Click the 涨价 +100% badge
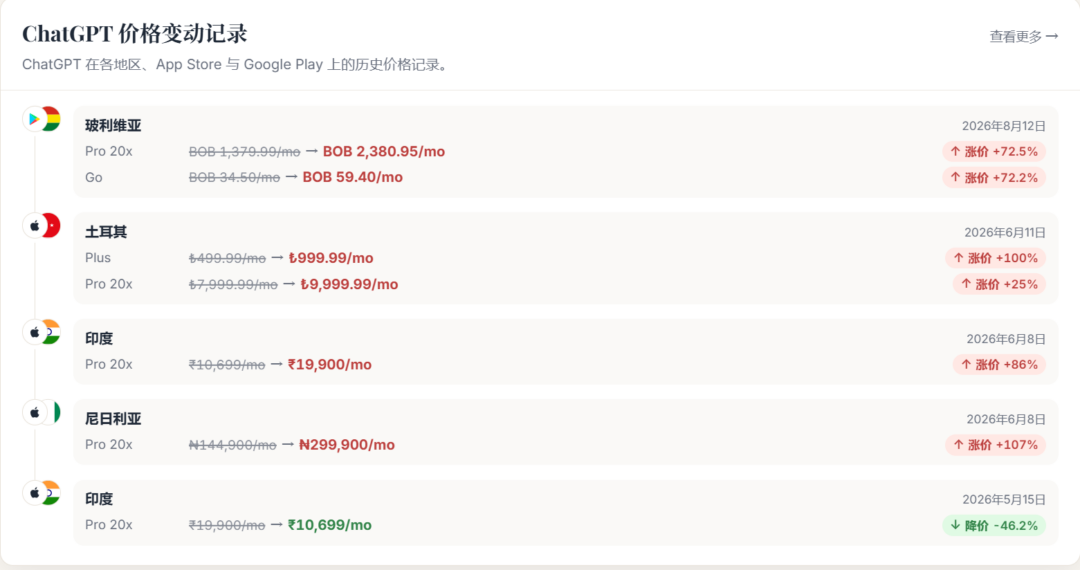Image resolution: width=1080 pixels, height=570 pixels. pyautogui.click(x=995, y=258)
